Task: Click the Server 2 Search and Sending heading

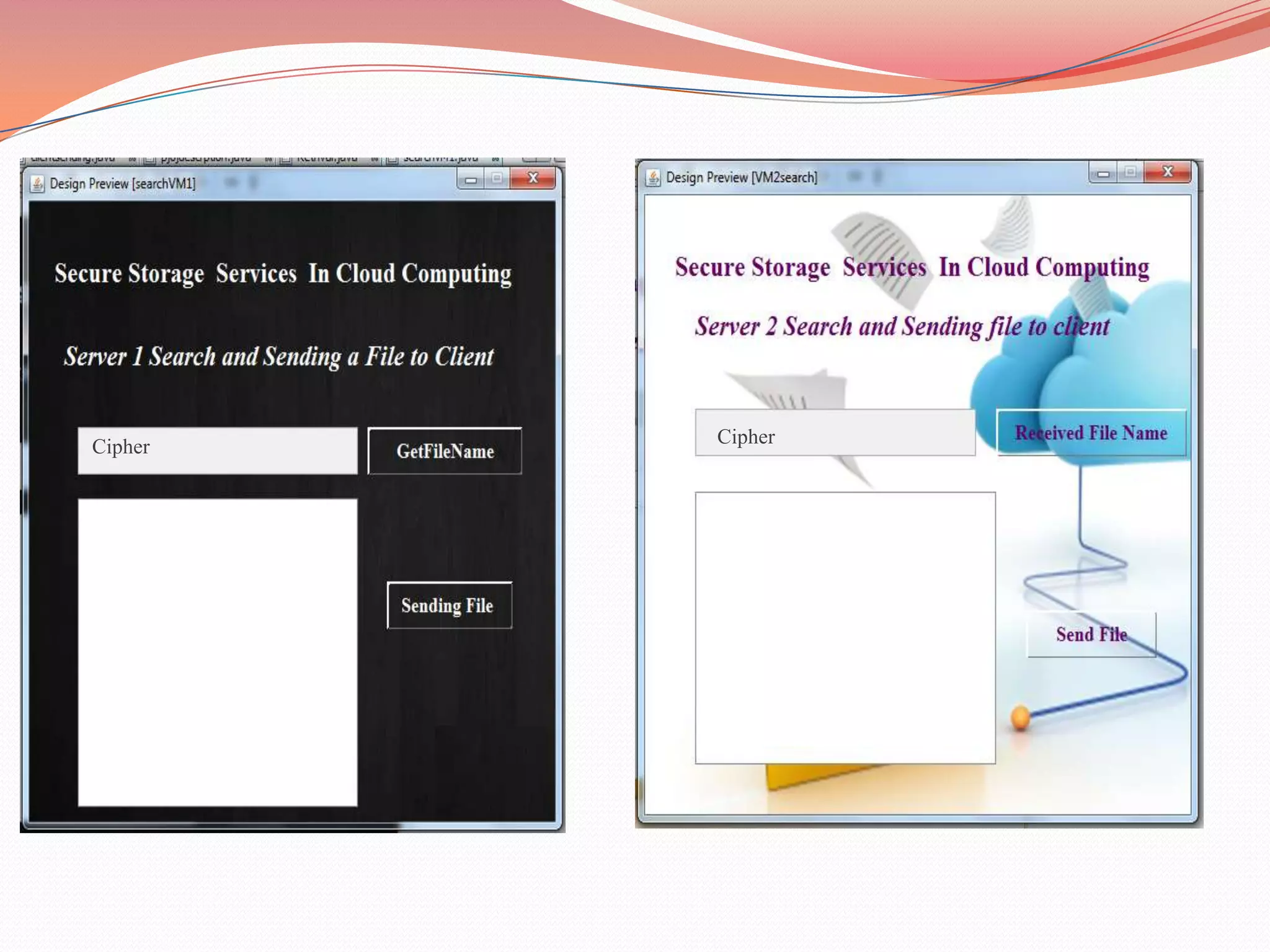Action: [x=902, y=327]
